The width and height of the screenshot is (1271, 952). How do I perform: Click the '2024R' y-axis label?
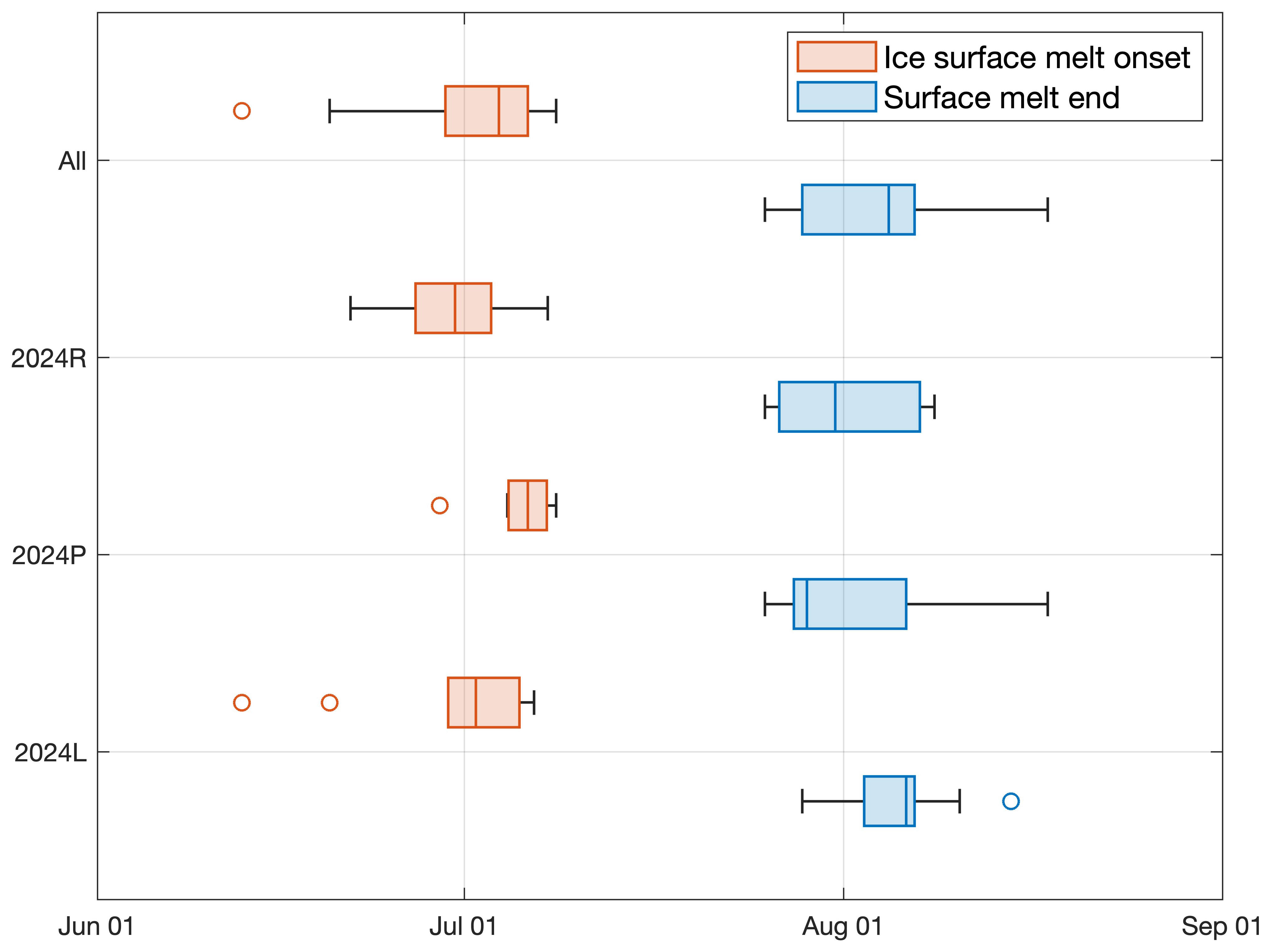tap(49, 359)
